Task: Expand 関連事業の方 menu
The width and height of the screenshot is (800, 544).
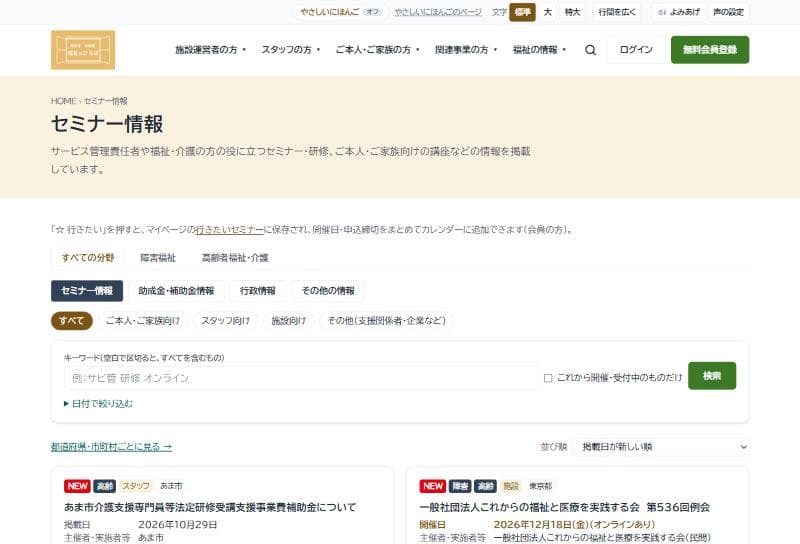Action: (x=466, y=50)
